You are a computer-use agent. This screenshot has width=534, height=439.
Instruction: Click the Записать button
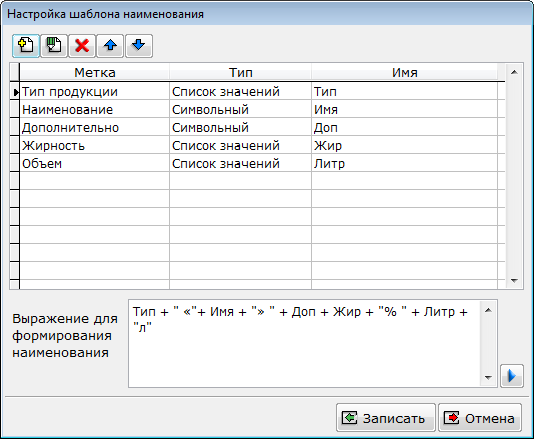386,418
